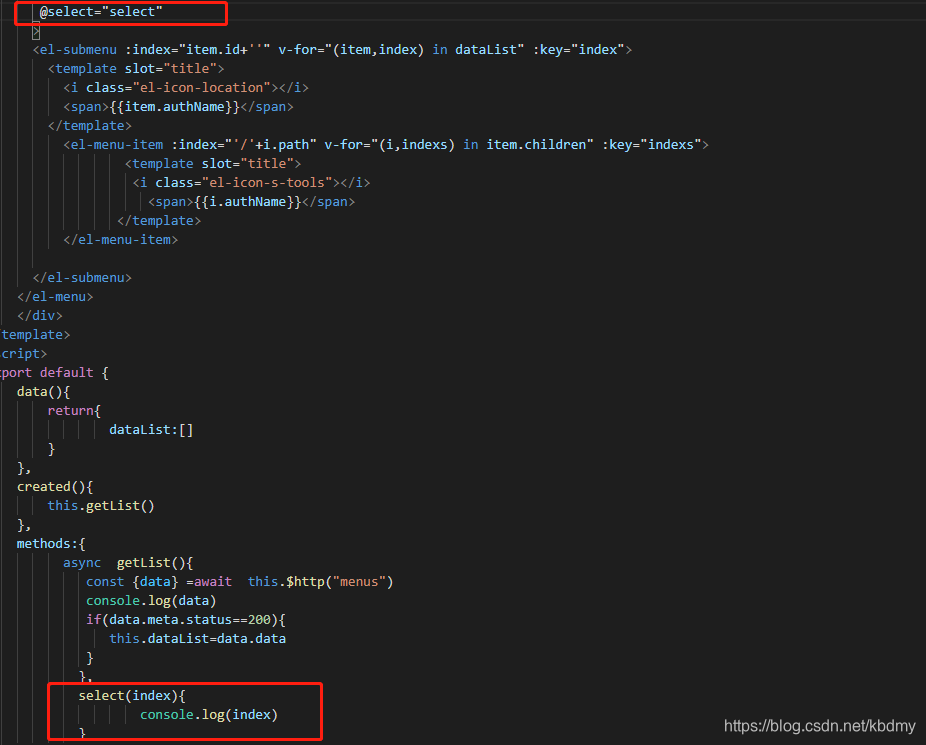Click the closing </el-menu-item> tag
Viewport: 926px width, 745px height.
tap(120, 240)
